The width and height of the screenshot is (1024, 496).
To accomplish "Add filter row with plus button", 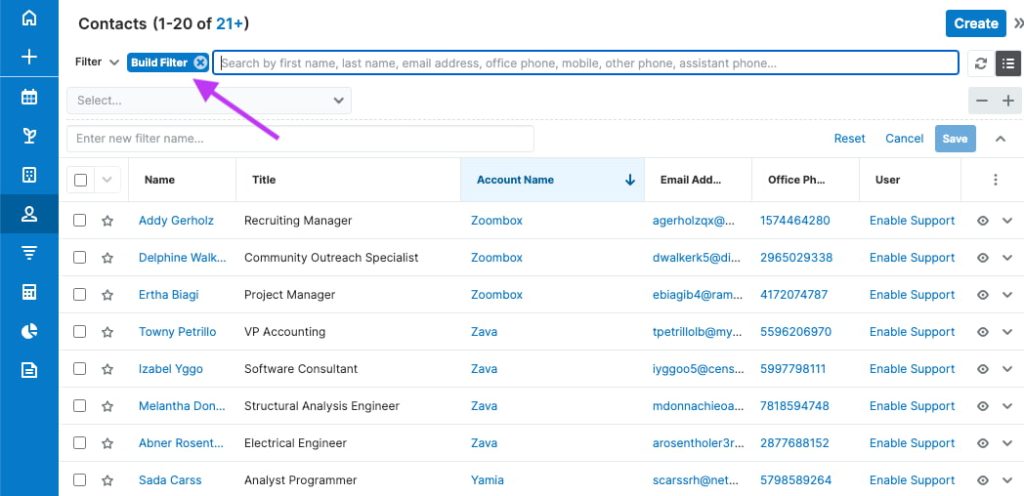I will (x=1008, y=101).
